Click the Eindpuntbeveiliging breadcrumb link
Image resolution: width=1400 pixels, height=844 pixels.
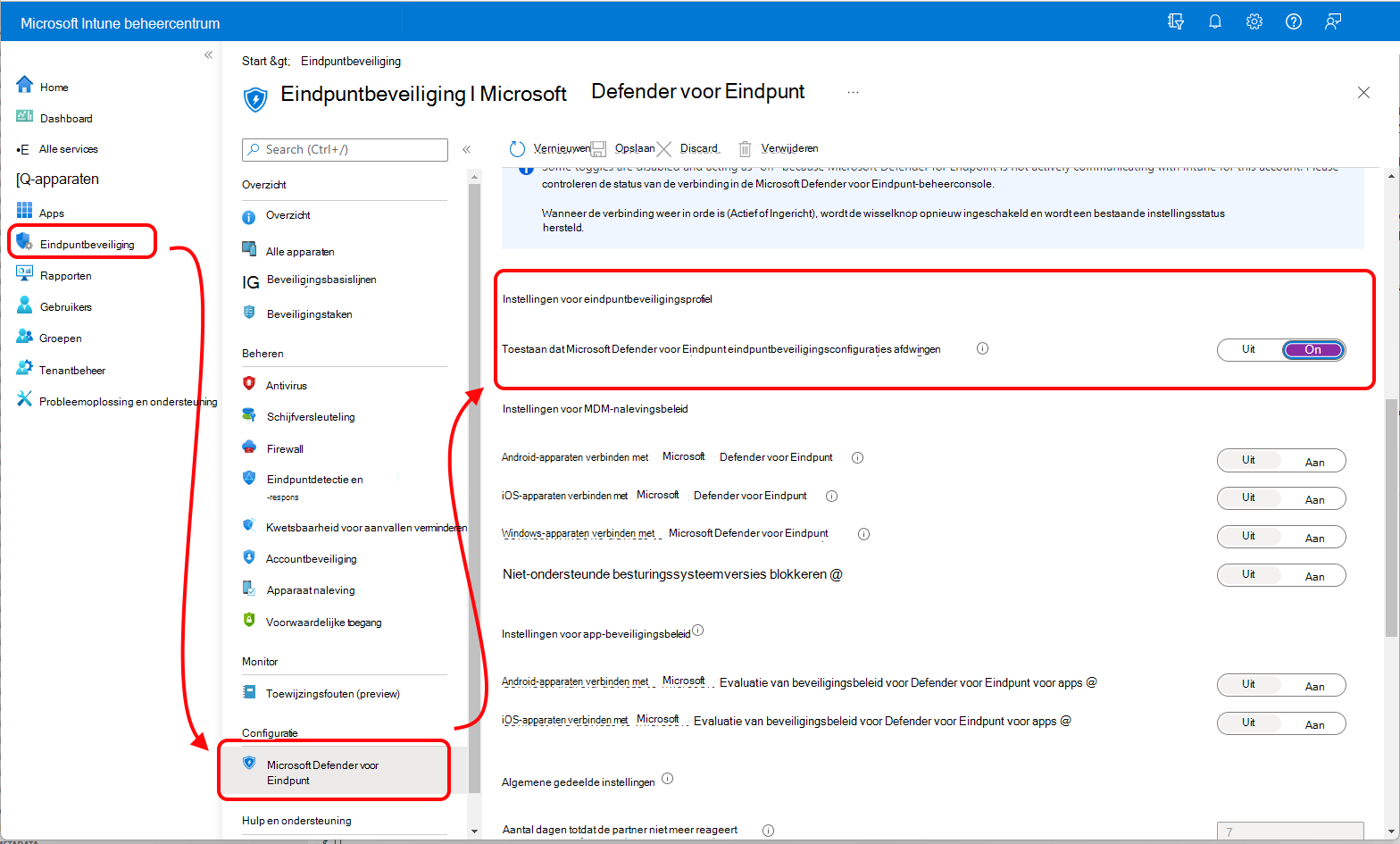[351, 61]
